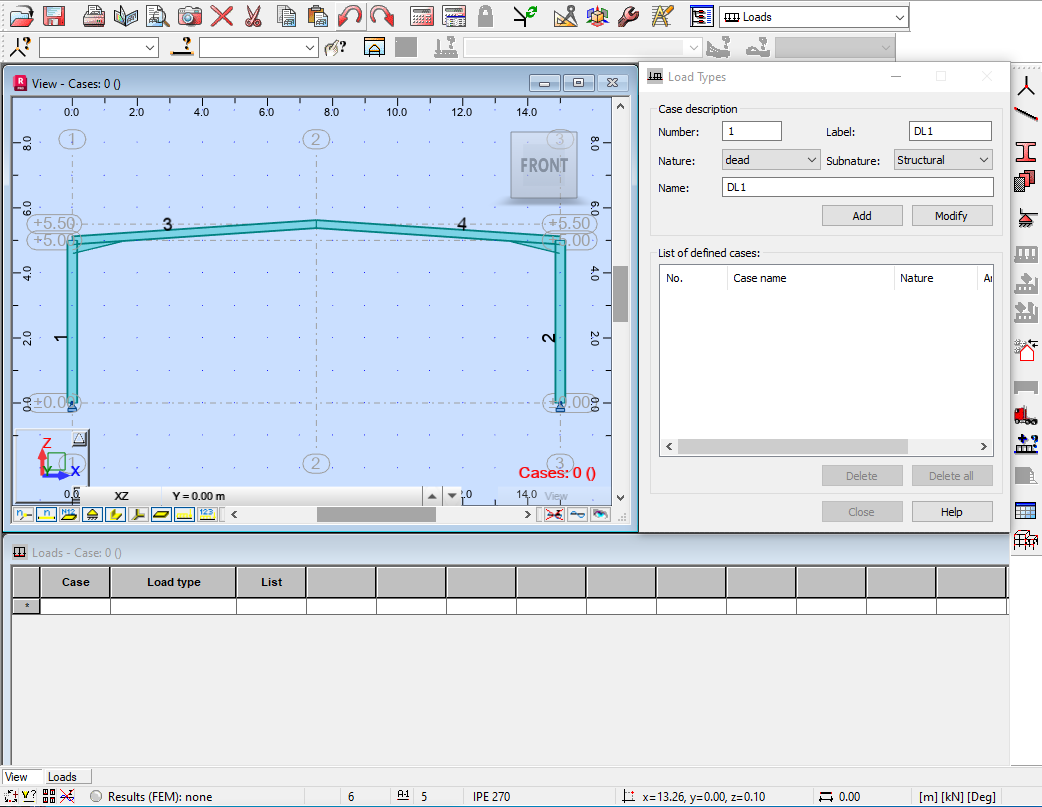
Task: Click the Add button for load case
Action: pyautogui.click(x=861, y=216)
